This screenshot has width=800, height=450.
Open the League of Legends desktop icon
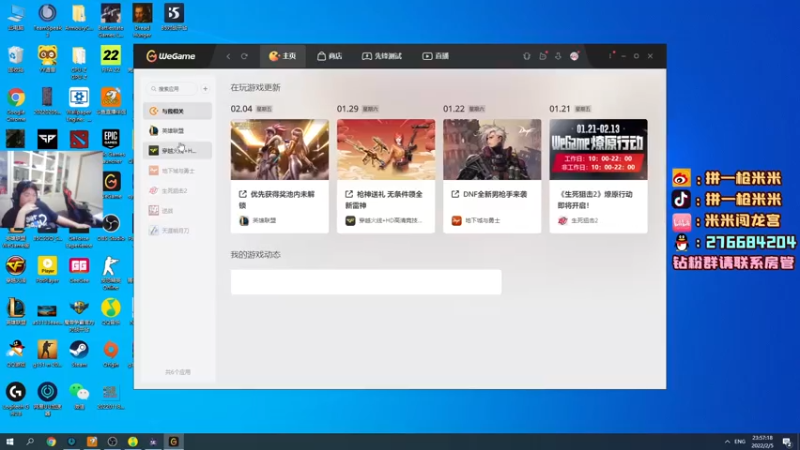pos(16,312)
